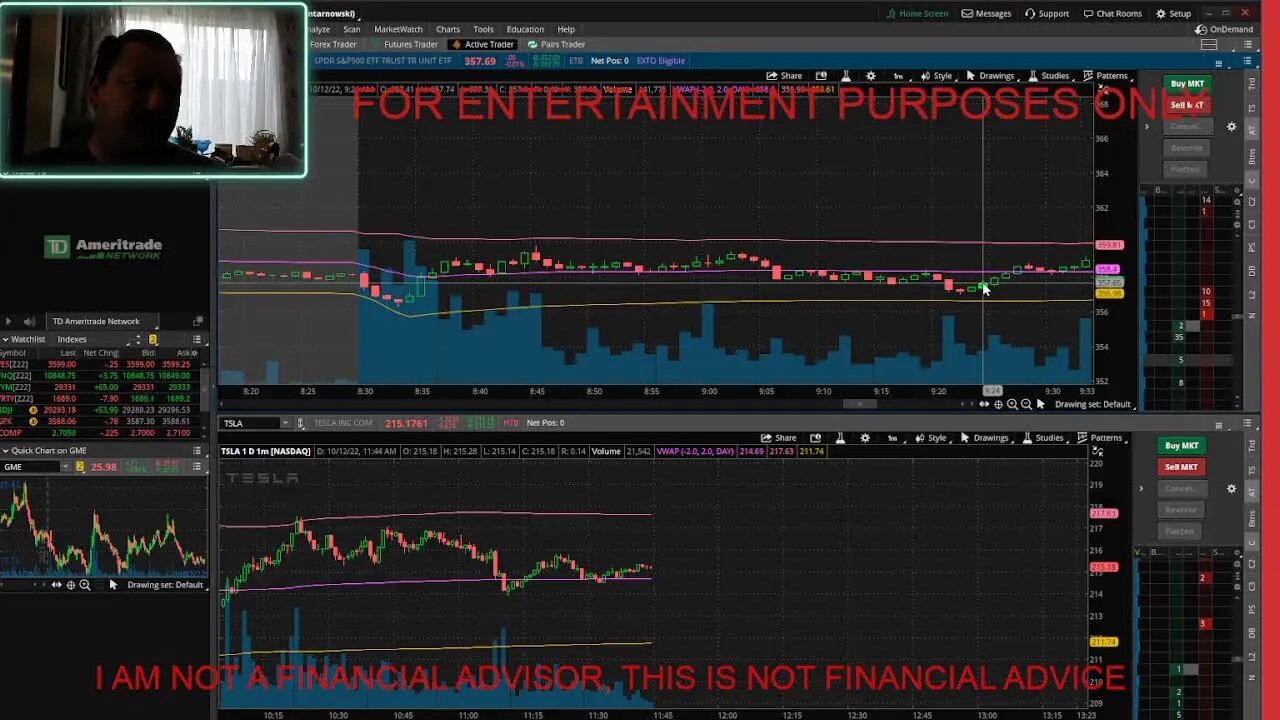This screenshot has height=720, width=1280.
Task: Toggle Btns side tab on SPY panel
Action: point(1251,156)
